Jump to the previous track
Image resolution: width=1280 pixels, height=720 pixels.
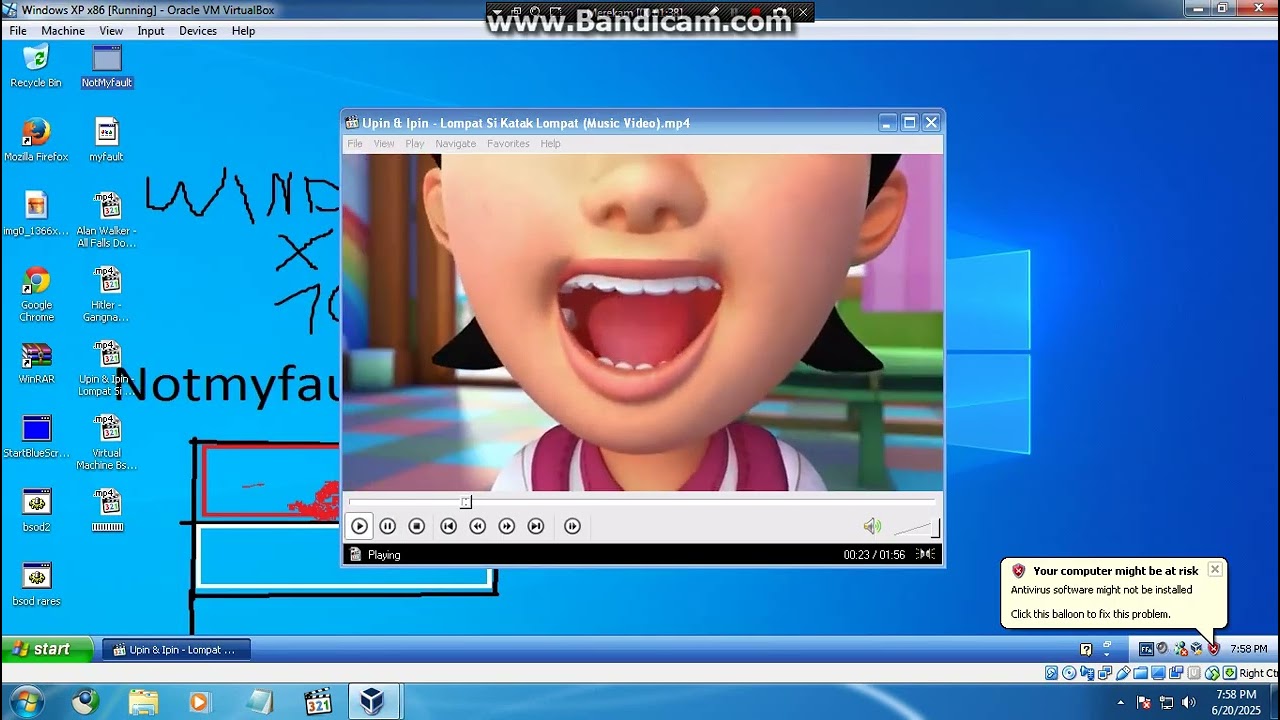tap(448, 526)
